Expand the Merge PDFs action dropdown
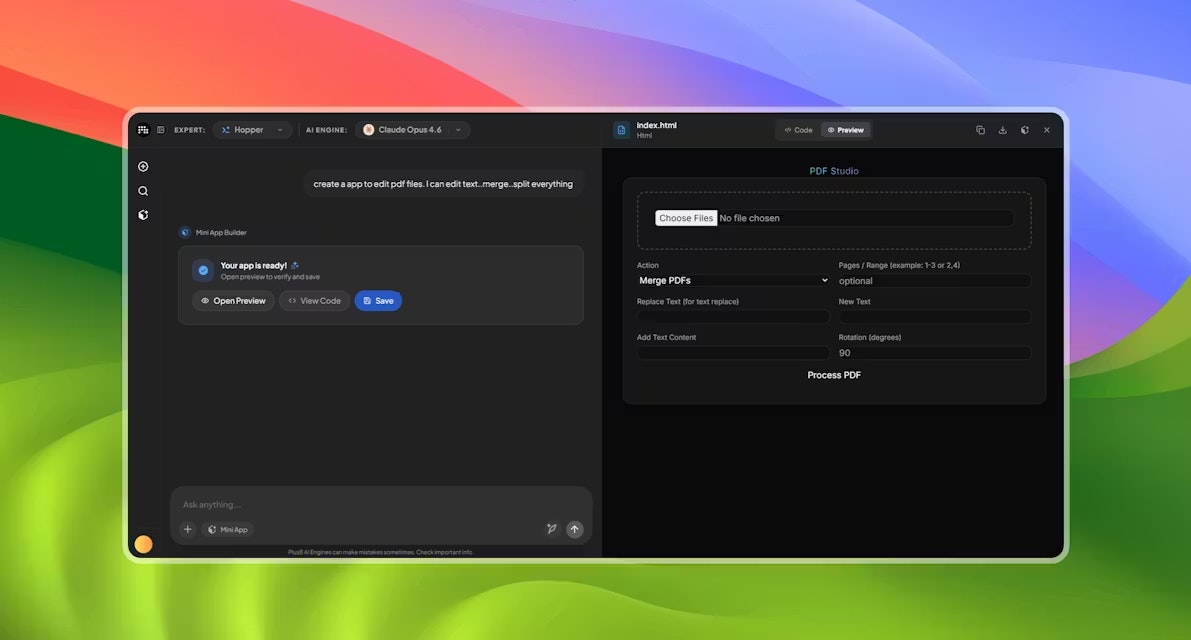The height and width of the screenshot is (640, 1191). [733, 280]
